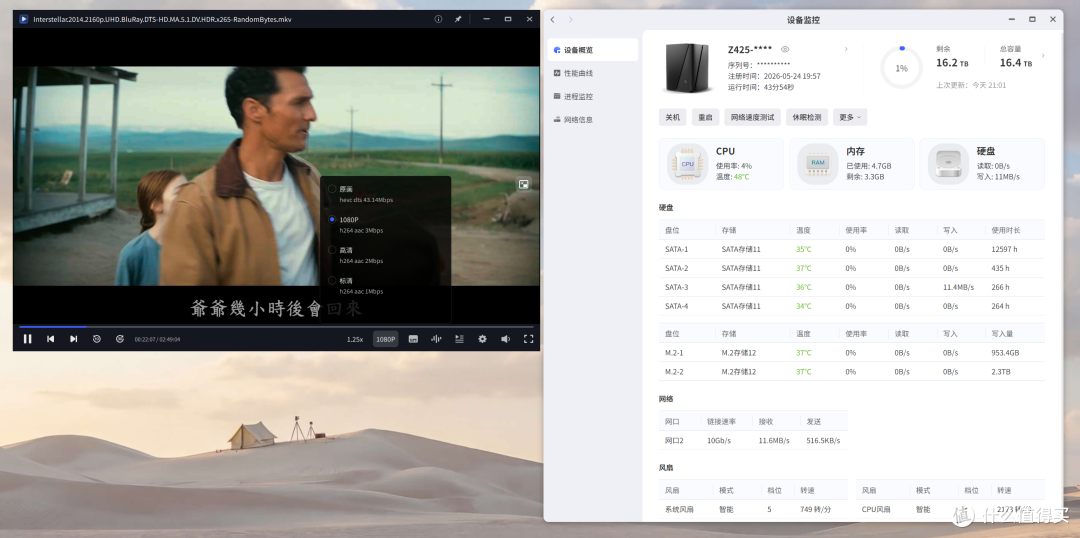Select original quality option

coord(386,194)
